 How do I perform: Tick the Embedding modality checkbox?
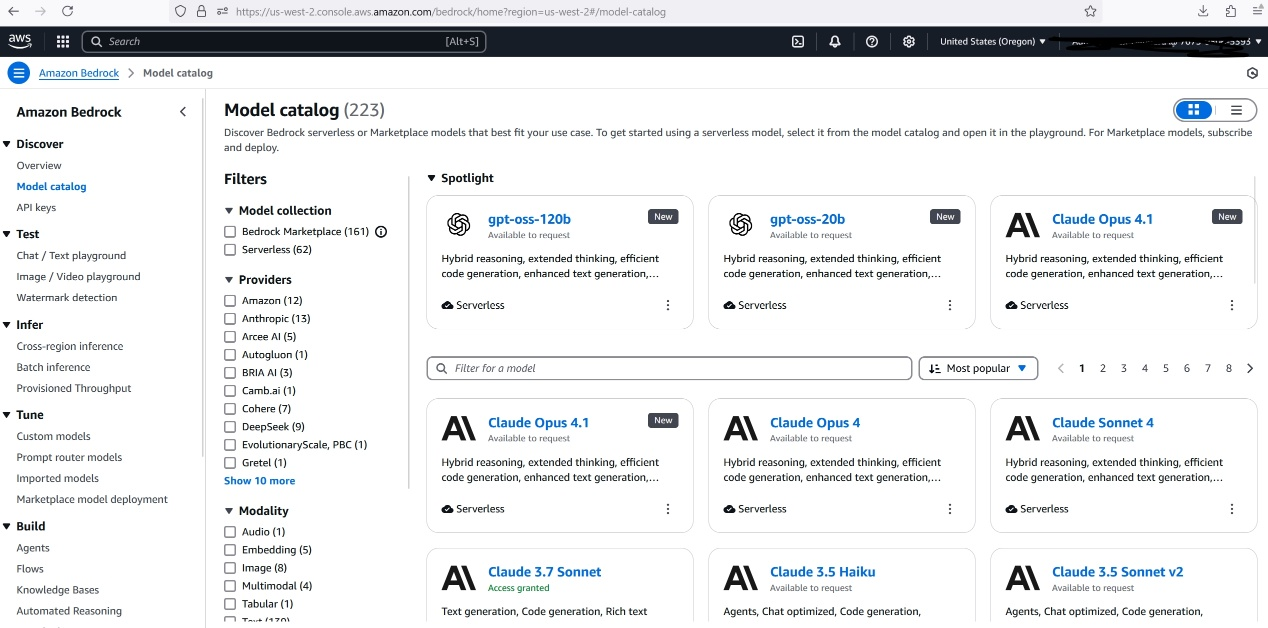[x=230, y=550]
